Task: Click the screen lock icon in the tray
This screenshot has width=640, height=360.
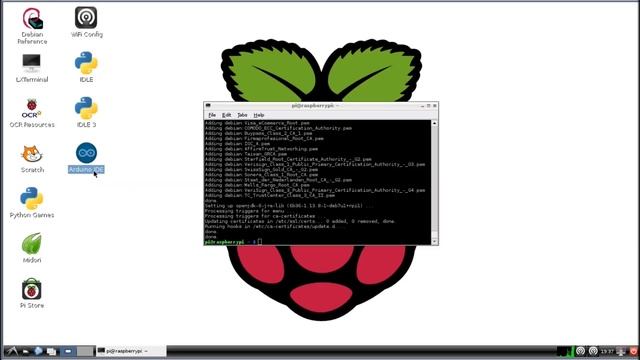Action: [x=621, y=351]
